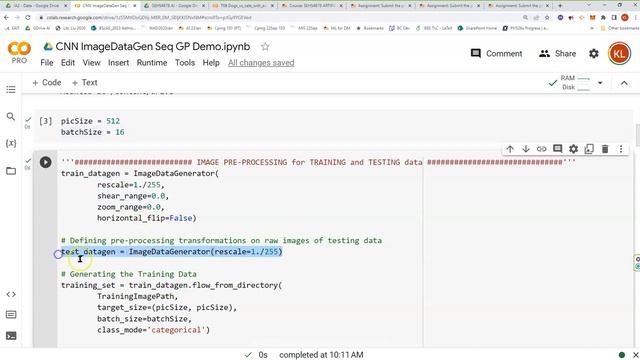Open the find and replace search panel

[x=11, y=117]
